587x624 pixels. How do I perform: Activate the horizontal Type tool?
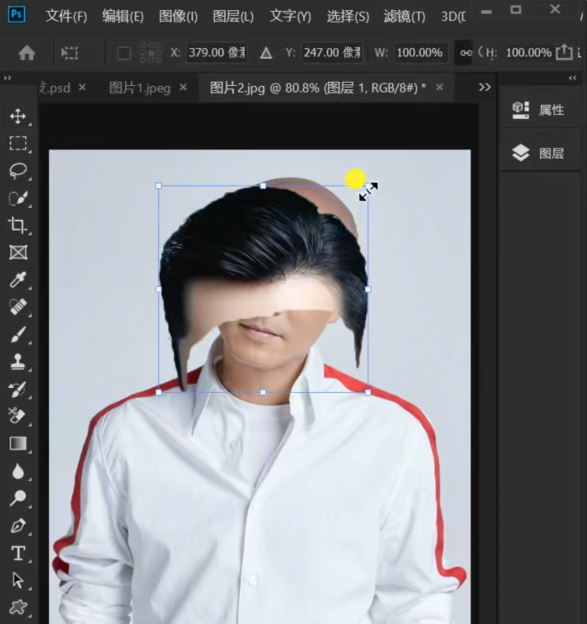[x=18, y=553]
